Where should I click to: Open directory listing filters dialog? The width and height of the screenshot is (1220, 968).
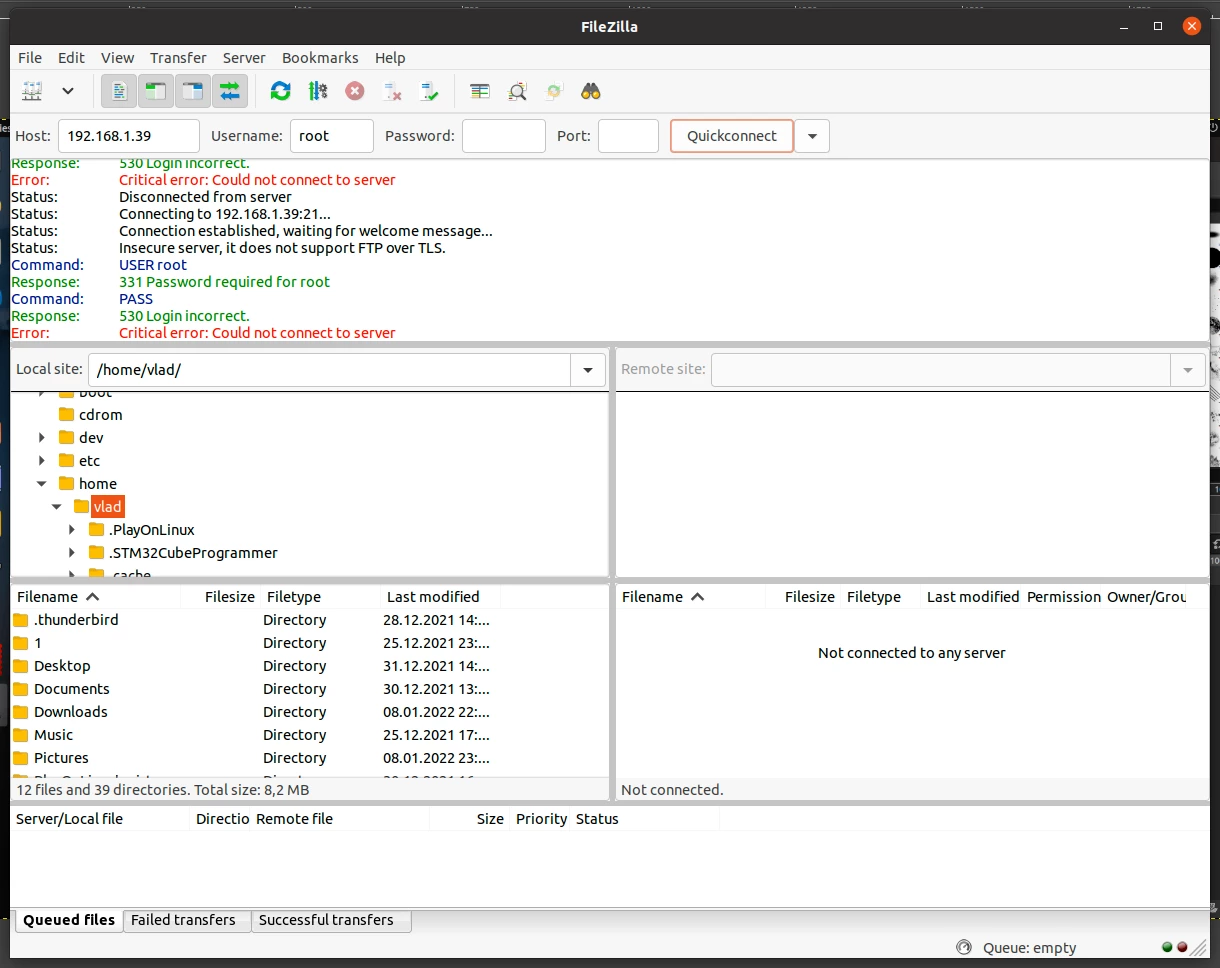[x=480, y=91]
